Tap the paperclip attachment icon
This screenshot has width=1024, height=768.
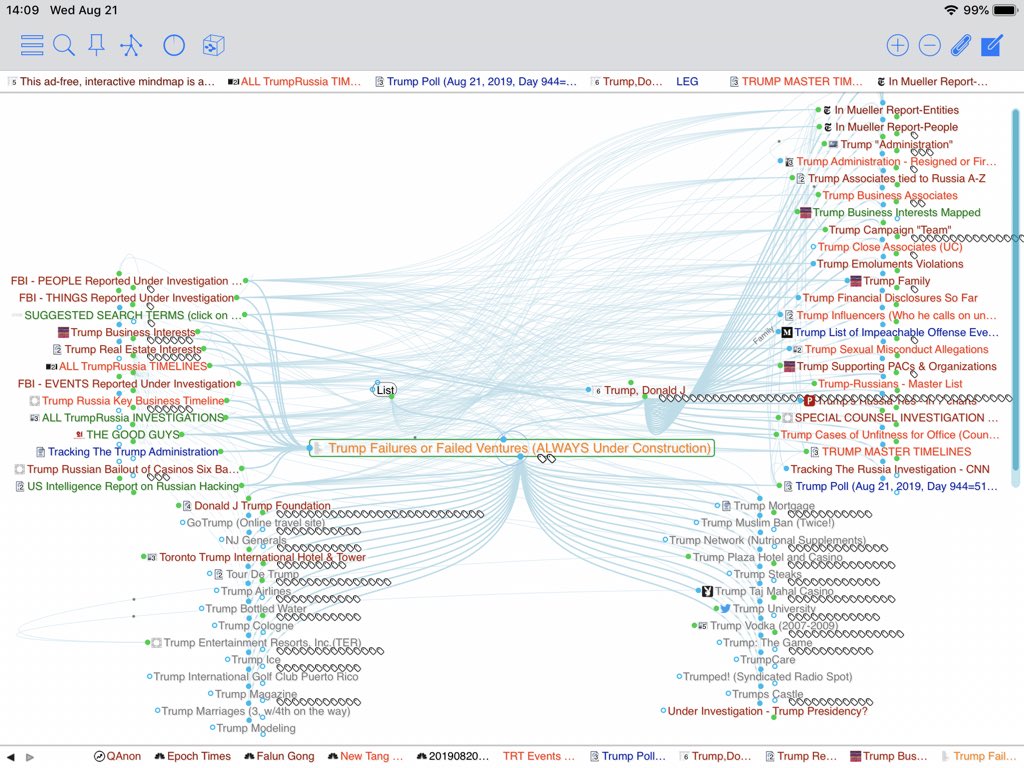click(961, 45)
